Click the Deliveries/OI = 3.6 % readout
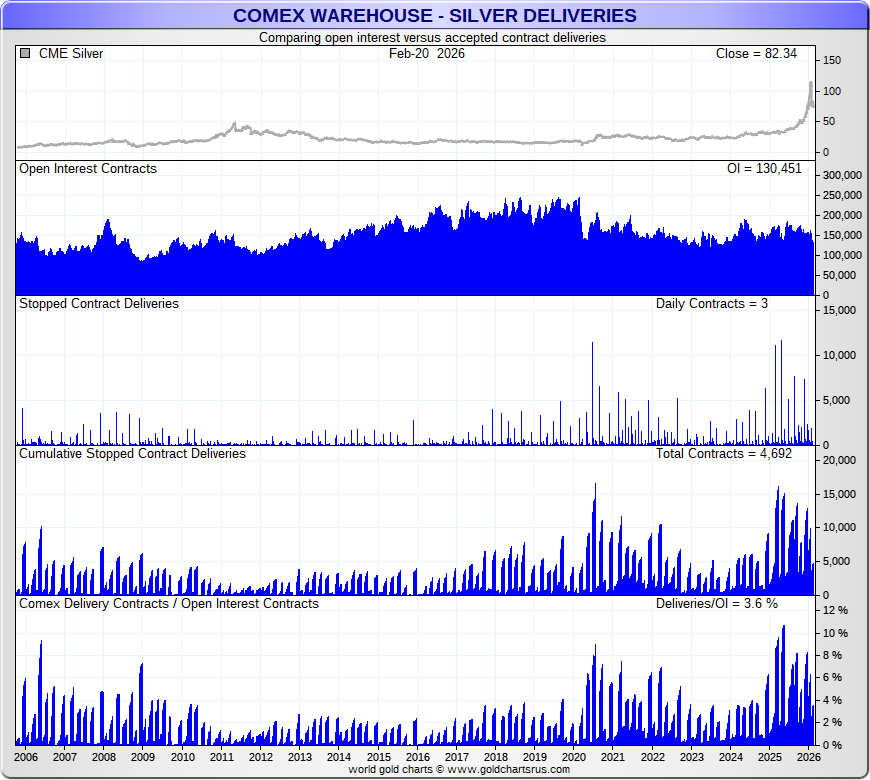 click(716, 603)
